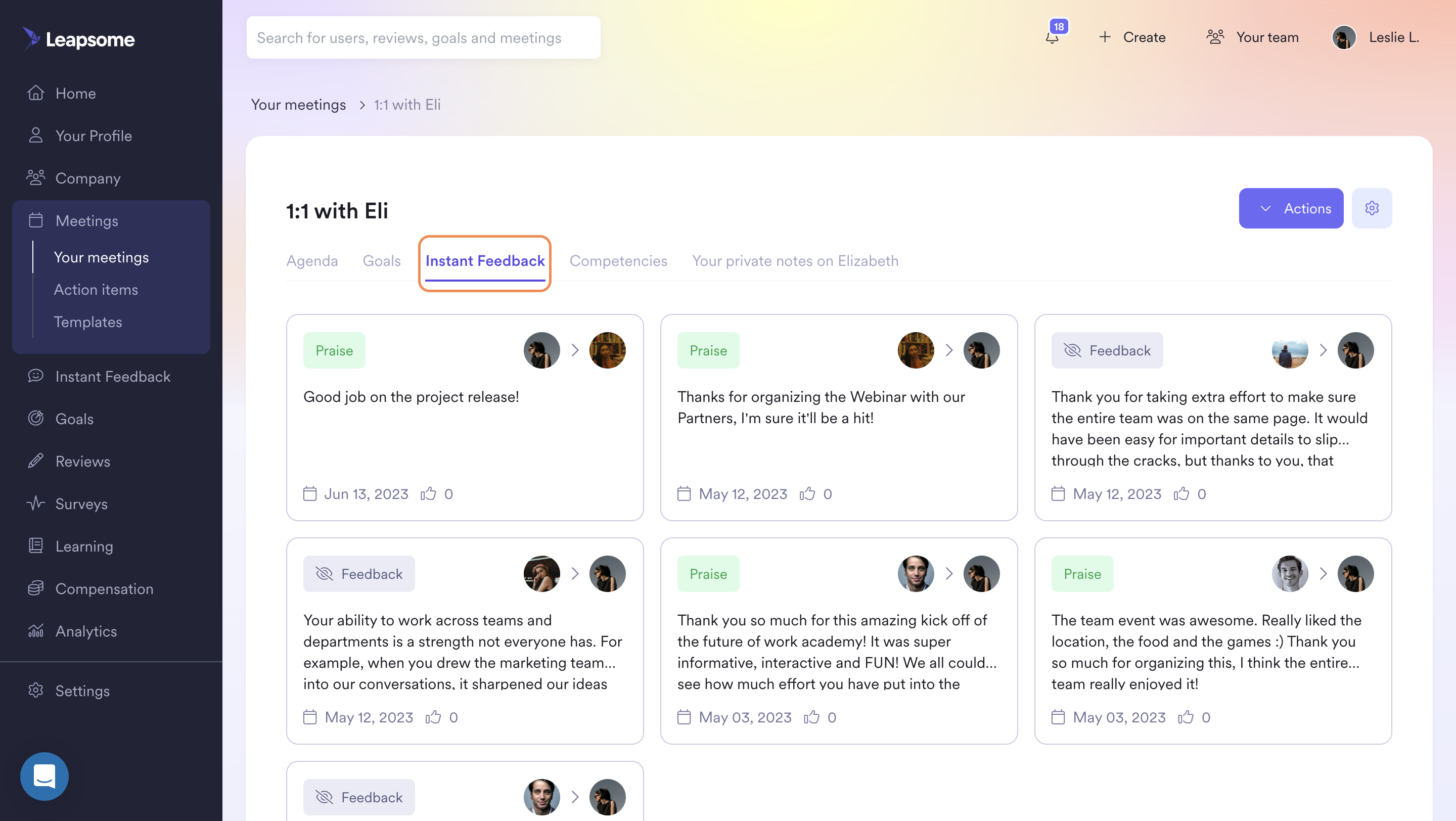Screen dimensions: 1456x821
Task: Click sender avatar on team event praise card
Action: pos(1290,573)
